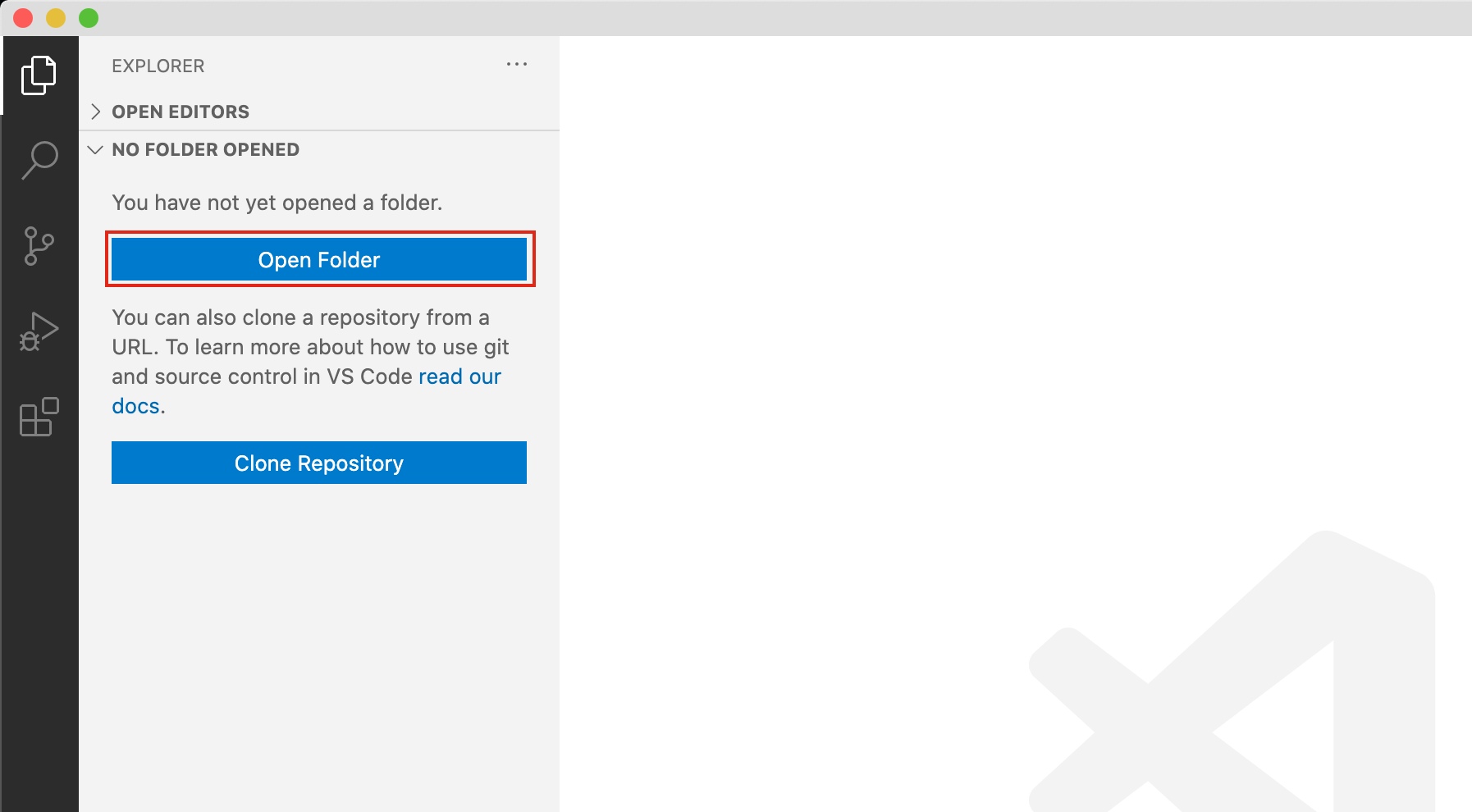Click the window title bar
Screen dimensions: 1472x812
[x=738, y=18]
